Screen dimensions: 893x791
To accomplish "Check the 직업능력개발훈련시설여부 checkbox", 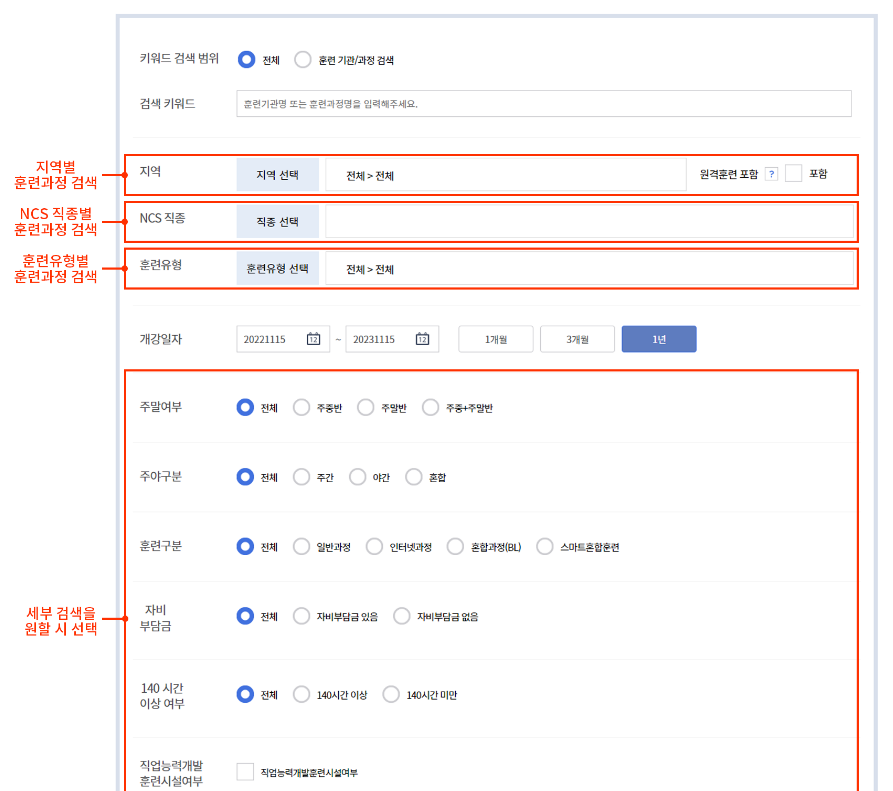I will 245,772.
